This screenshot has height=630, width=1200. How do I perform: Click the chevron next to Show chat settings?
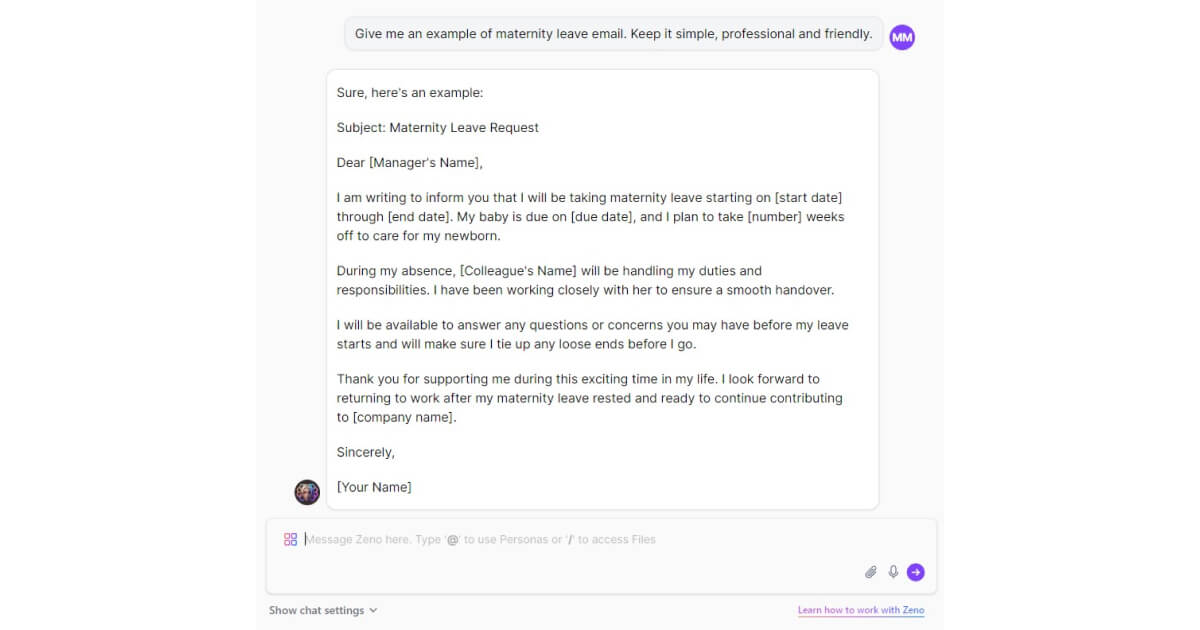point(374,610)
